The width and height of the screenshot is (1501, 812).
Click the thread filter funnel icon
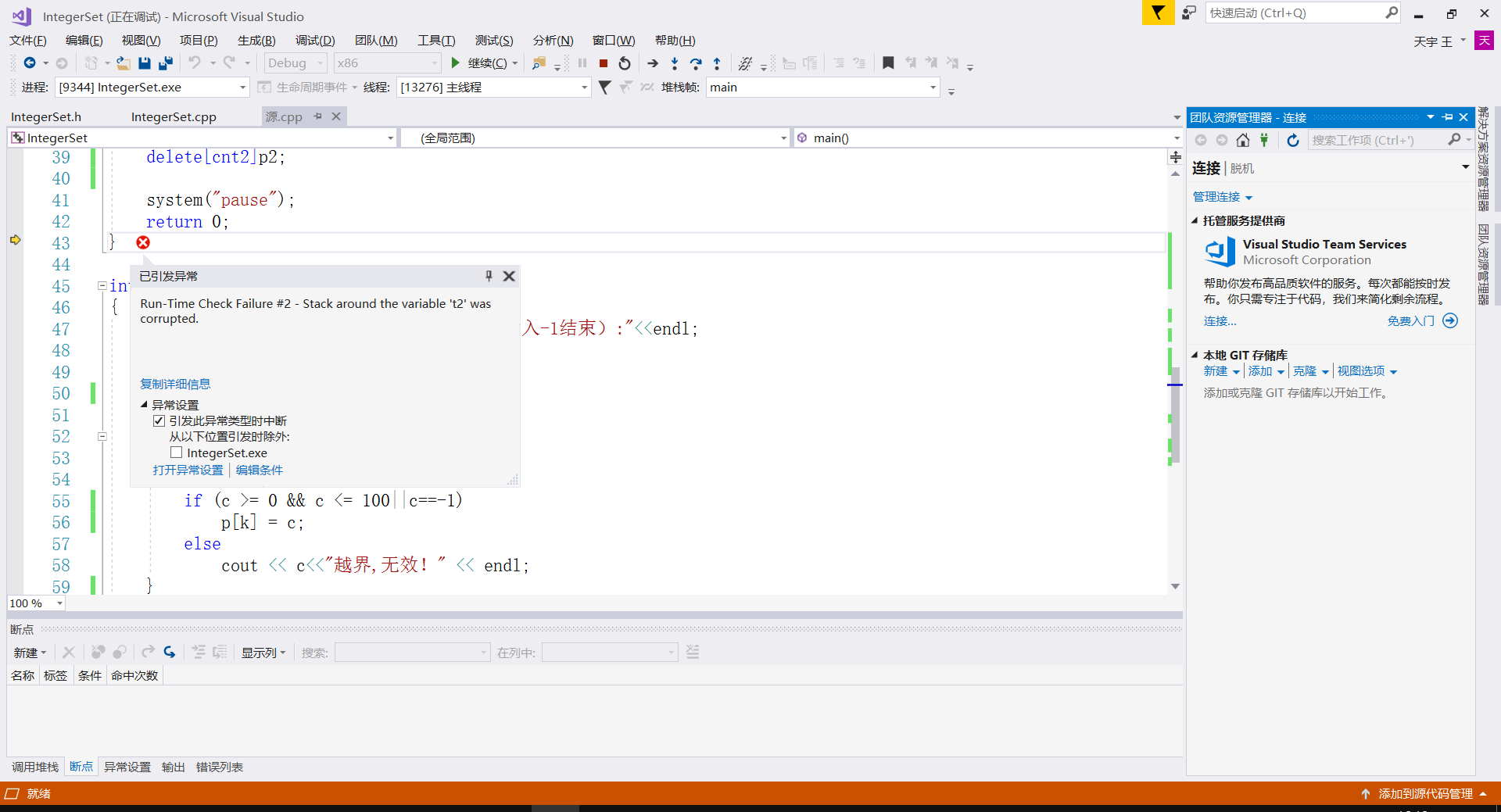coord(604,88)
